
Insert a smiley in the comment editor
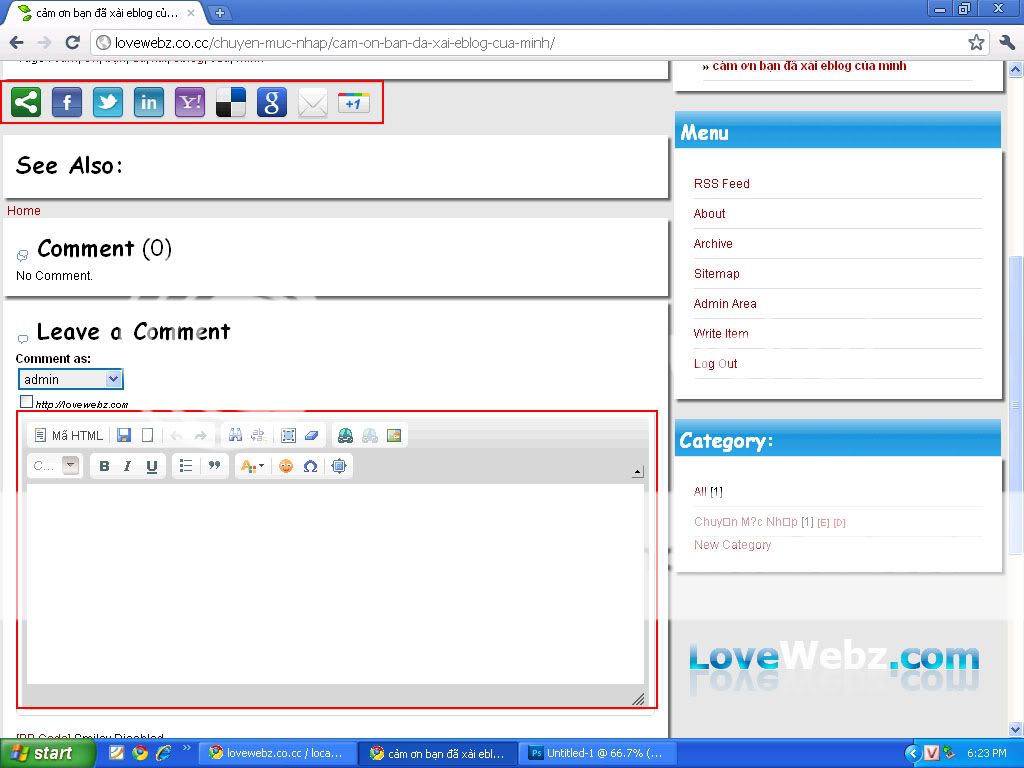(x=286, y=466)
